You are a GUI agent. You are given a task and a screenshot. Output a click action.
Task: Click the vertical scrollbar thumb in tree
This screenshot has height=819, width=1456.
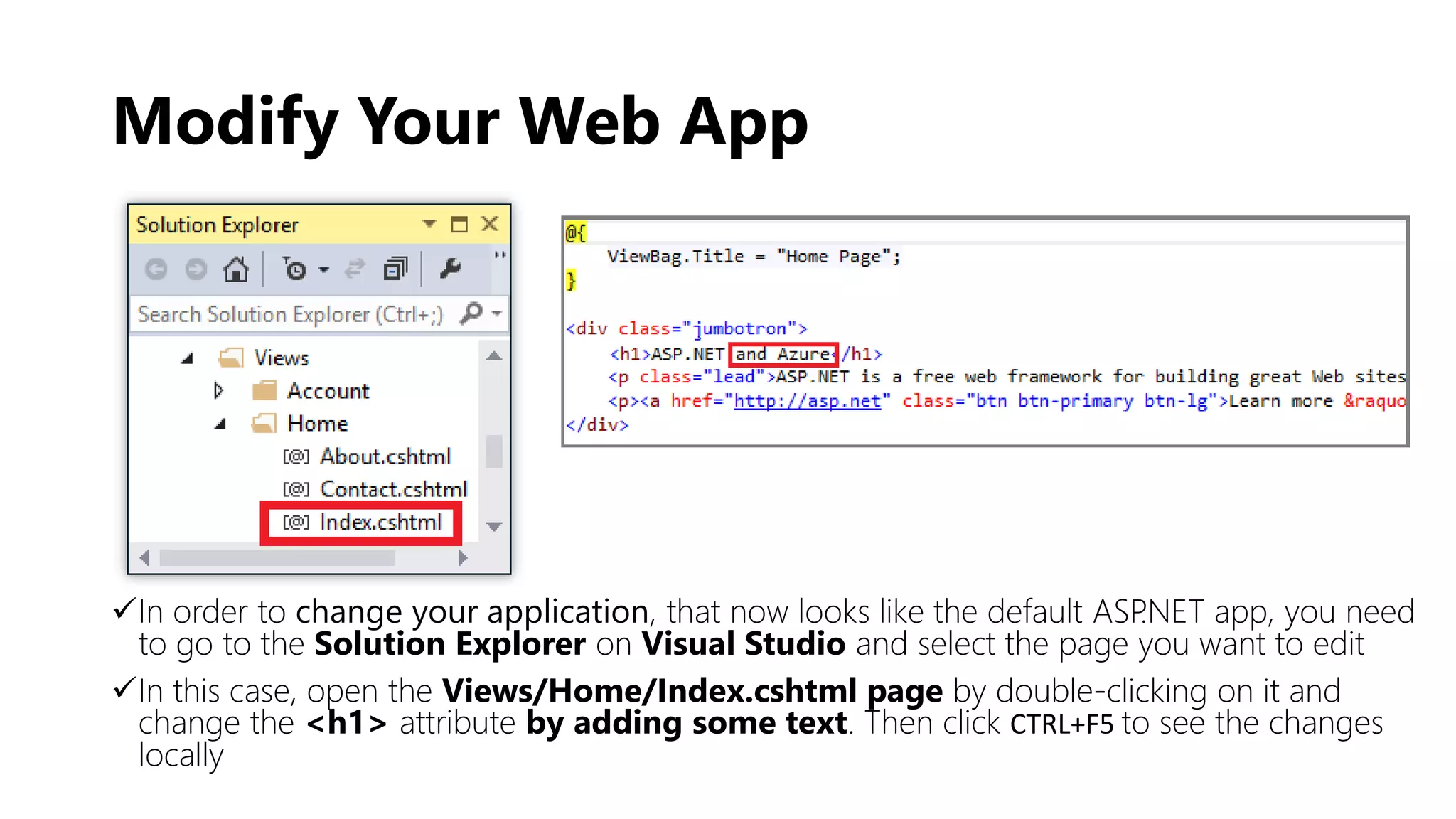click(494, 451)
